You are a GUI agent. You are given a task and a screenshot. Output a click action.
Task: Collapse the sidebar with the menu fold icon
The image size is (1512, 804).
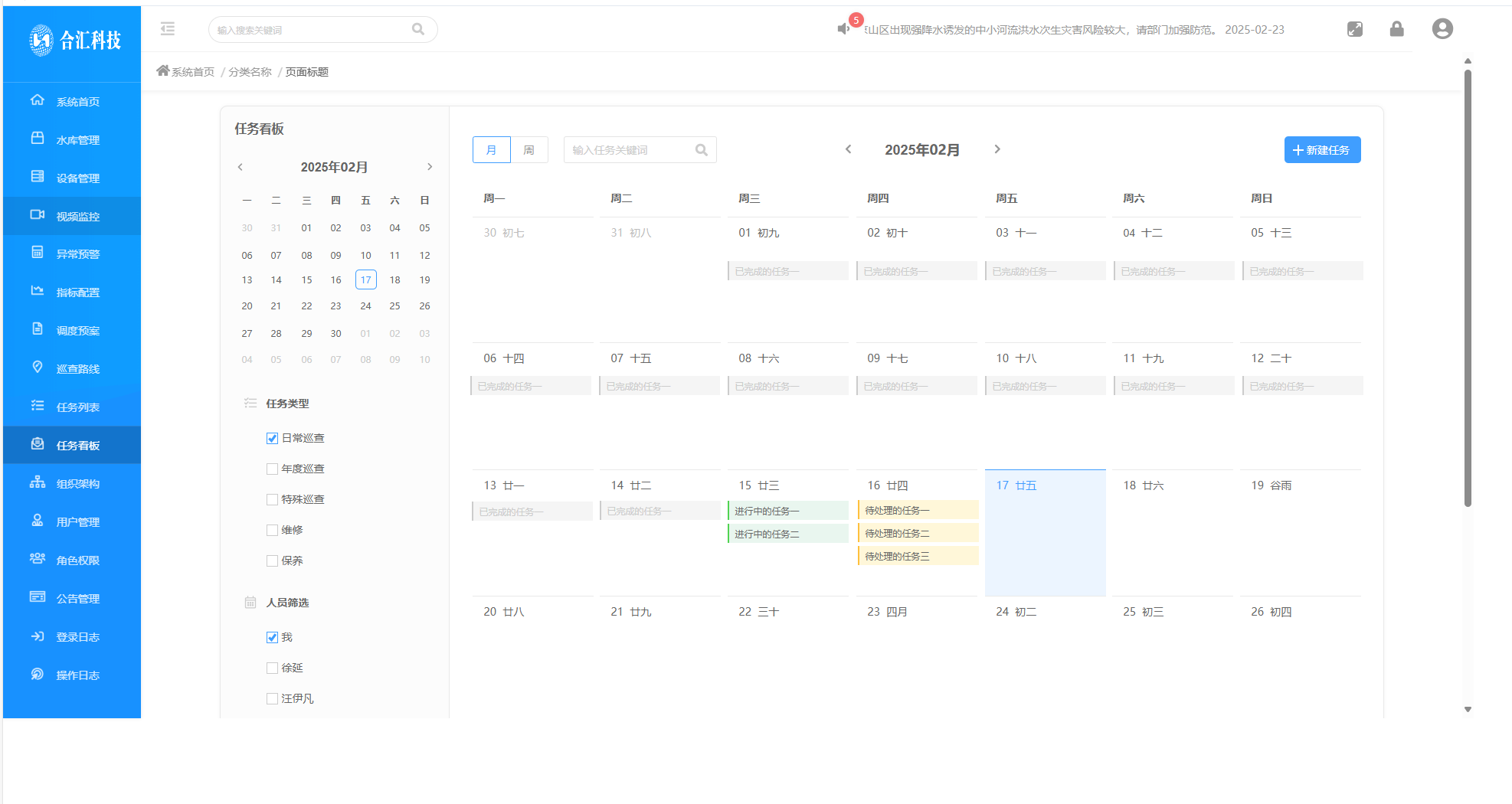[168, 29]
